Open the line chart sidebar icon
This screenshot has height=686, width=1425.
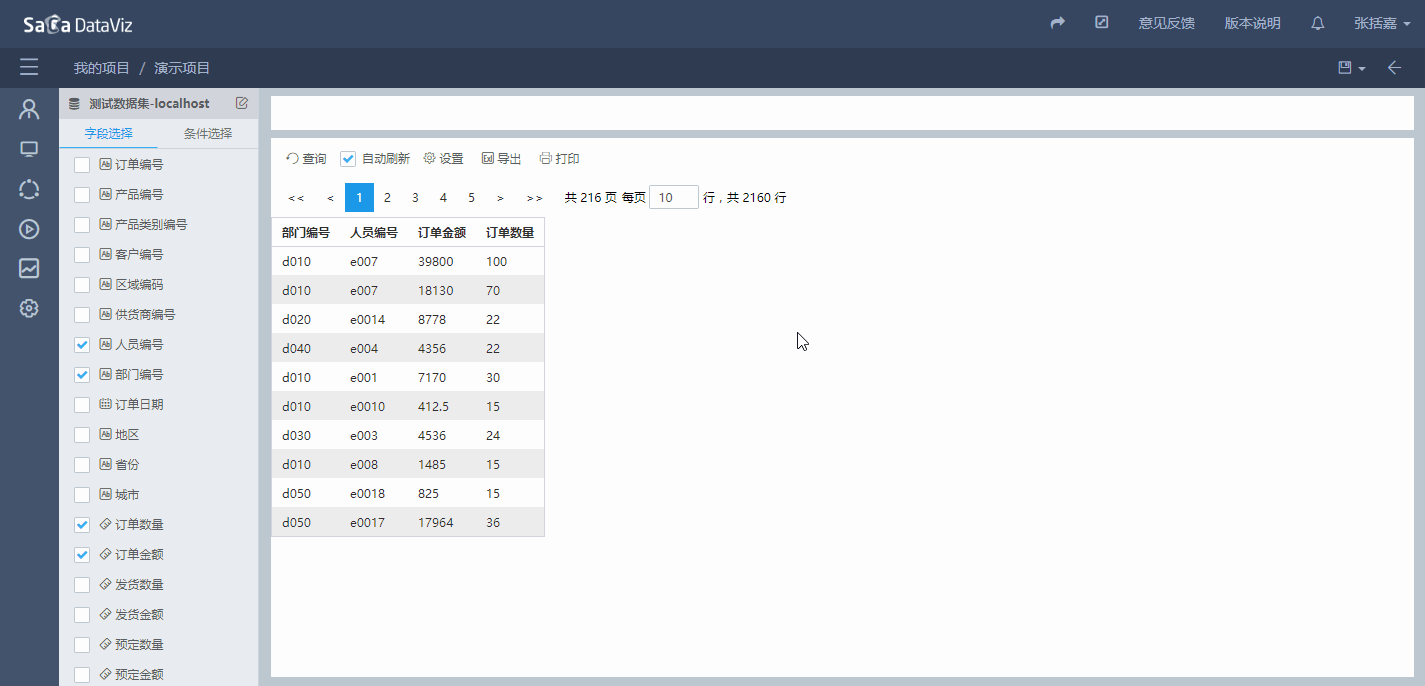tap(29, 268)
